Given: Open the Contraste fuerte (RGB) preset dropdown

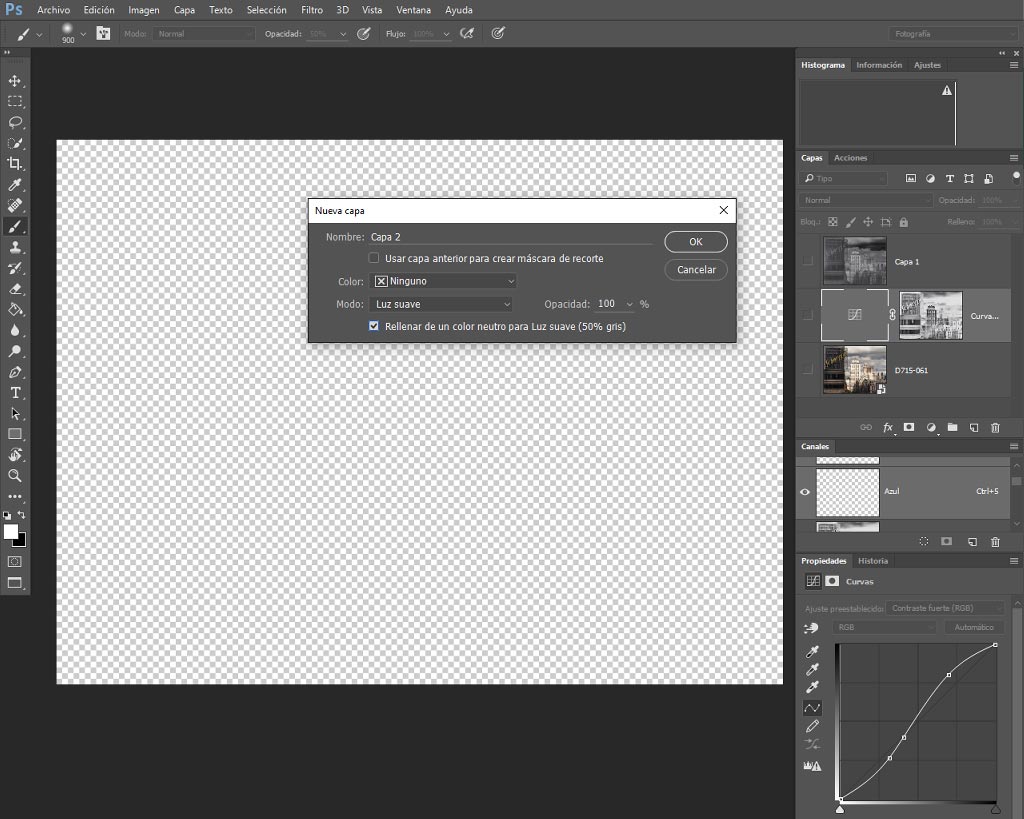Looking at the screenshot, I should coord(945,608).
